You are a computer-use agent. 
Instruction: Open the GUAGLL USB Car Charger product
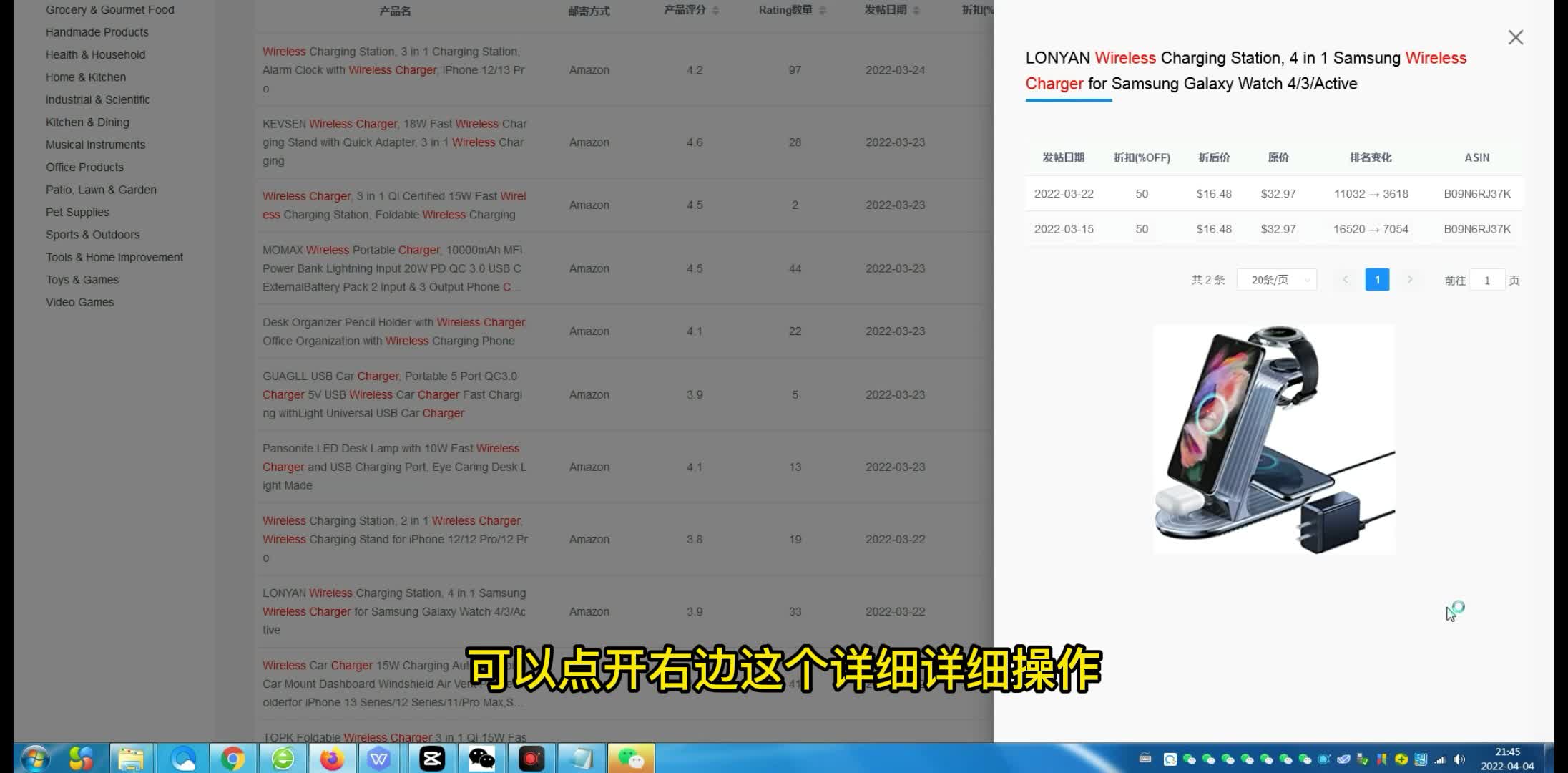click(393, 394)
